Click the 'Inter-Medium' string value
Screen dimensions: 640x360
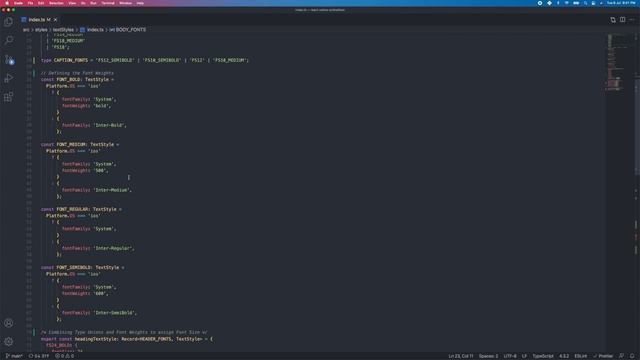111,190
